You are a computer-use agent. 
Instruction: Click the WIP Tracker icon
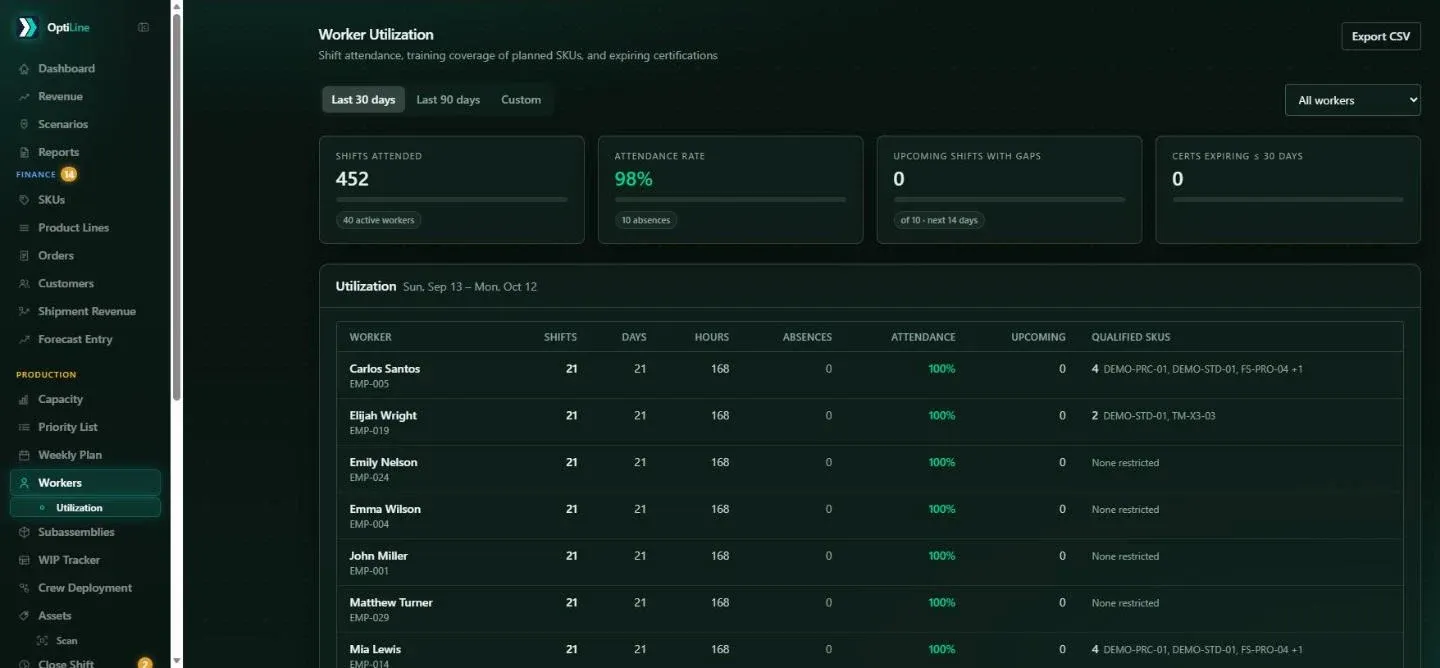coord(24,561)
